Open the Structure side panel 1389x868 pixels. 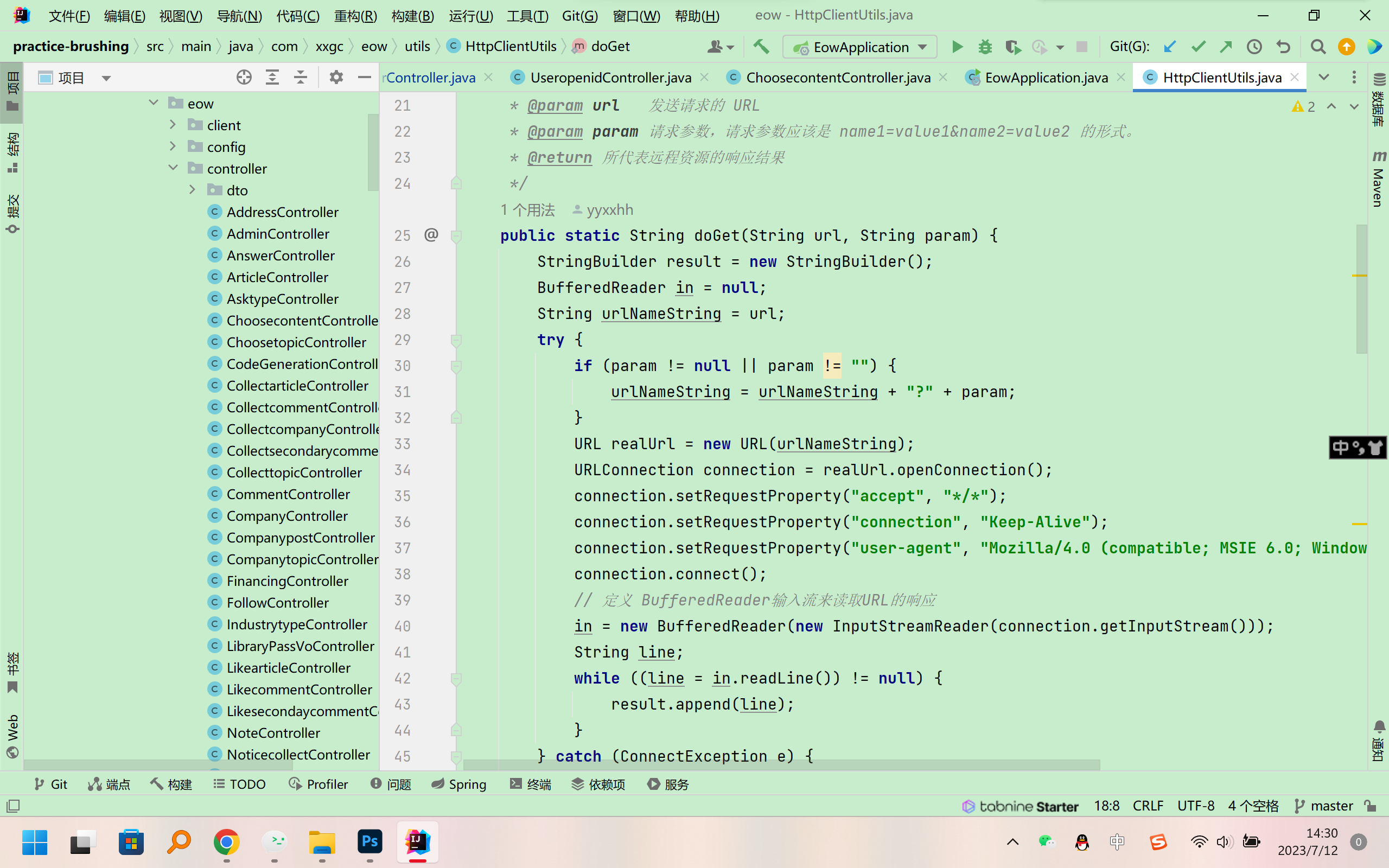(12, 152)
